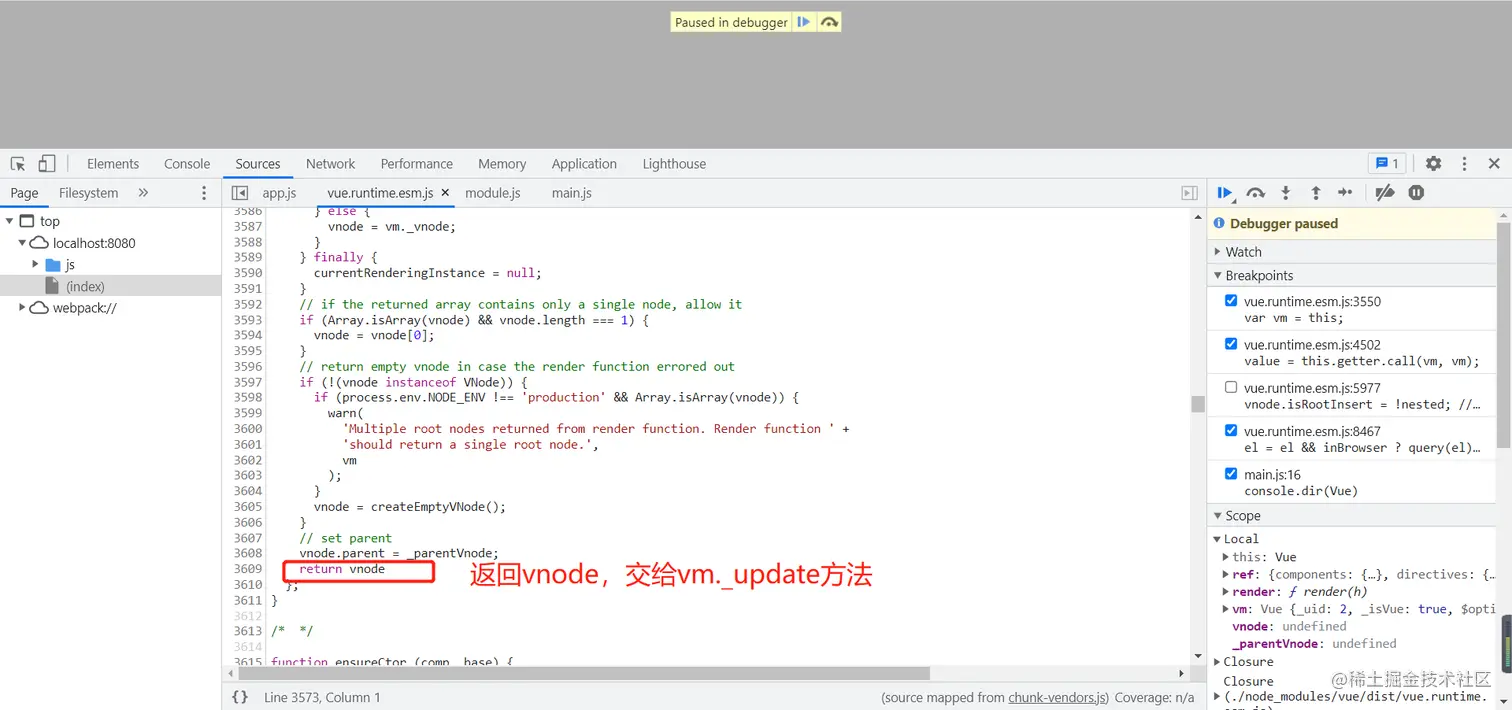
Task: Expand the ref object in scope
Action: (1226, 574)
